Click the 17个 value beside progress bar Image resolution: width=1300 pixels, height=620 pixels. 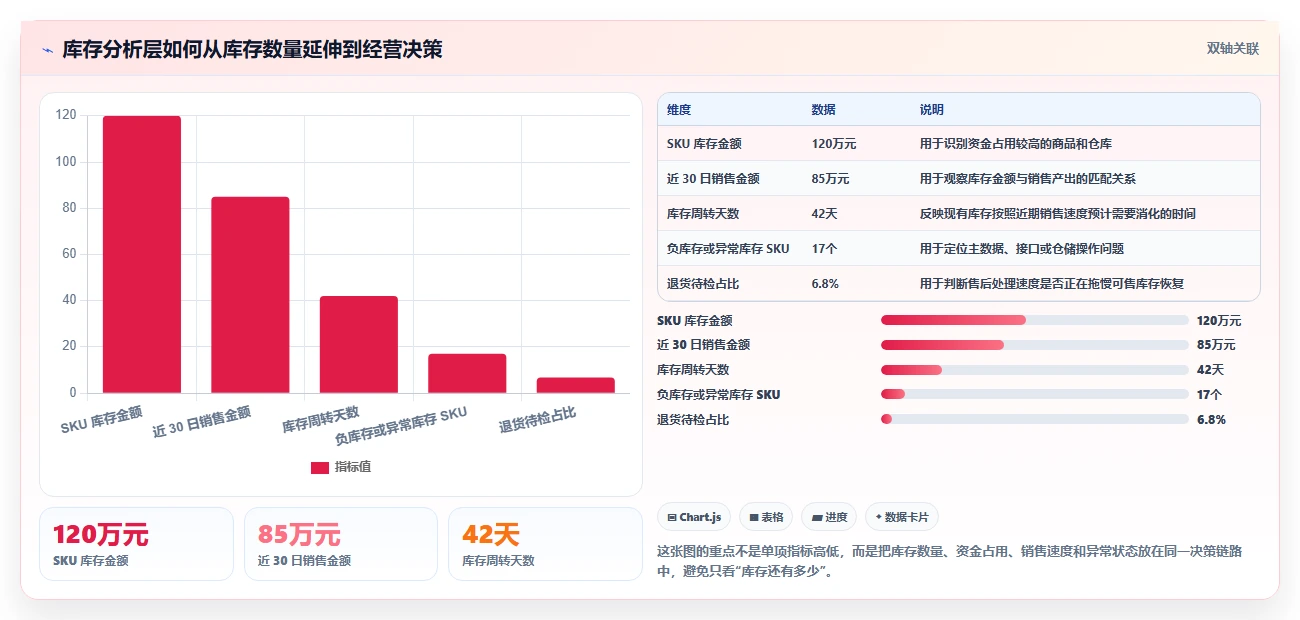1209,395
